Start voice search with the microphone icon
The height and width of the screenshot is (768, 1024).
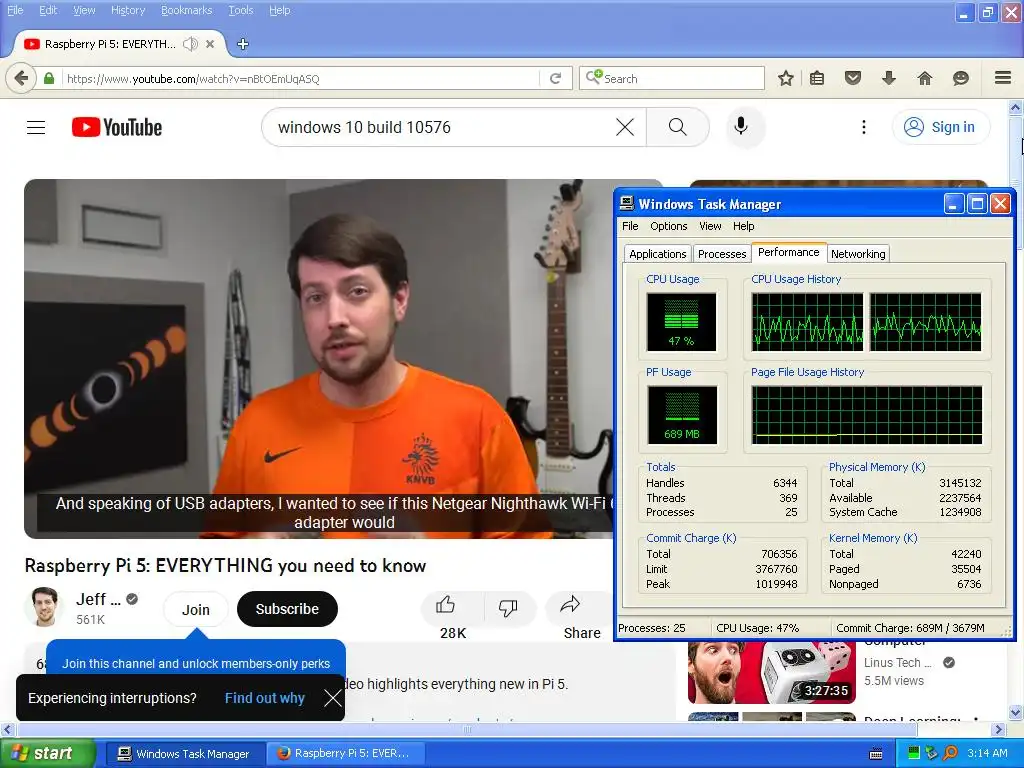[x=741, y=127]
